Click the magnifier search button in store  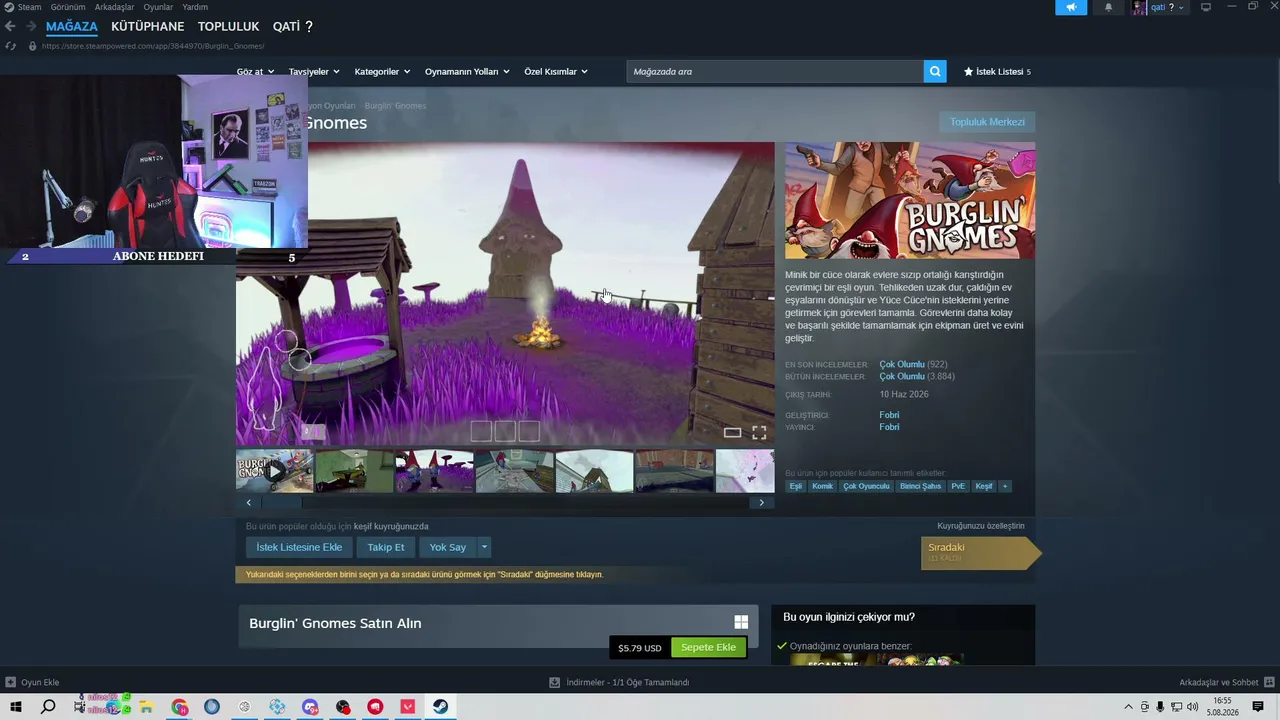935,71
